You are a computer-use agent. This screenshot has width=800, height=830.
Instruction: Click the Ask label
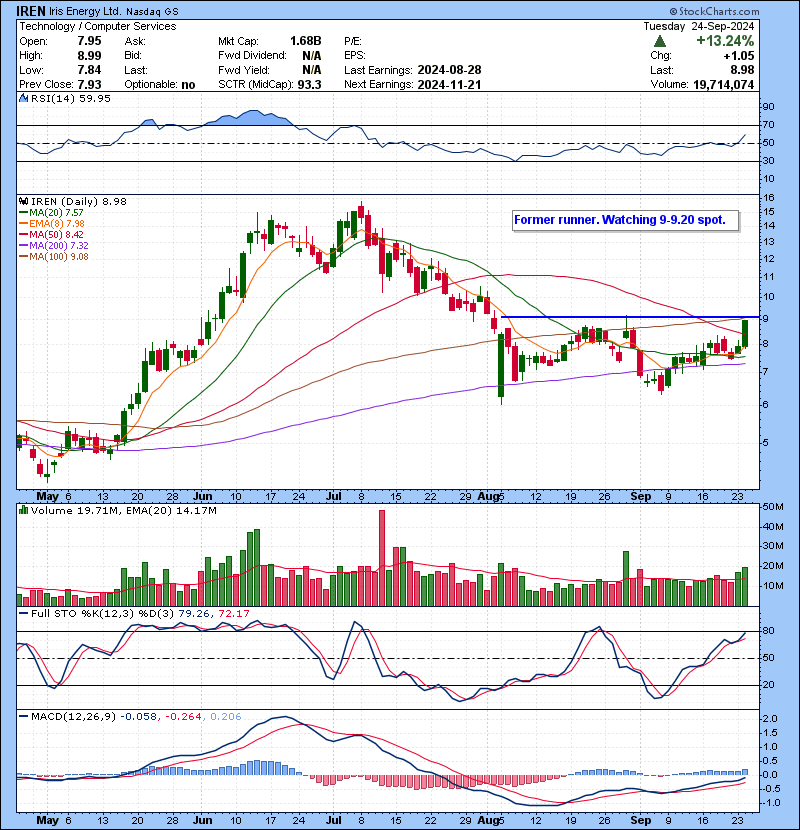point(135,41)
